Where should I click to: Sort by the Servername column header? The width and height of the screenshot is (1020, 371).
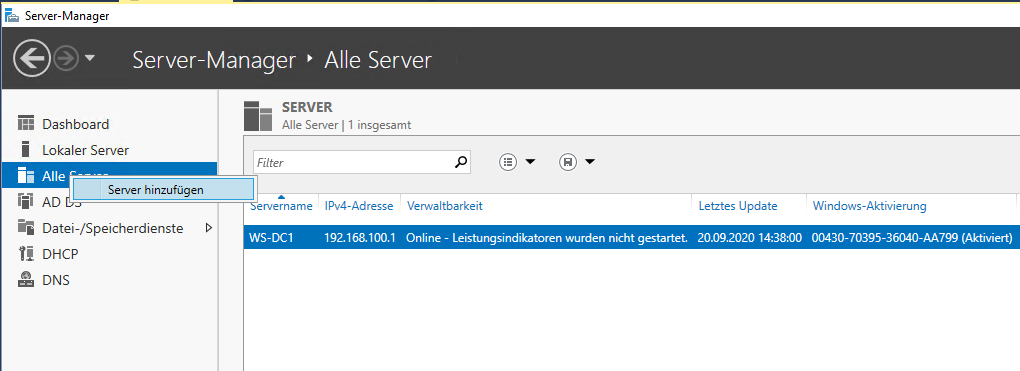coord(281,206)
